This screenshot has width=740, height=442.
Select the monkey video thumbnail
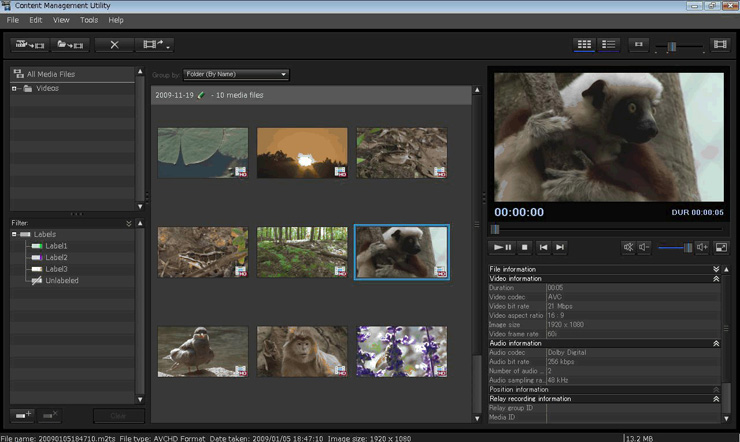pyautogui.click(x=302, y=351)
